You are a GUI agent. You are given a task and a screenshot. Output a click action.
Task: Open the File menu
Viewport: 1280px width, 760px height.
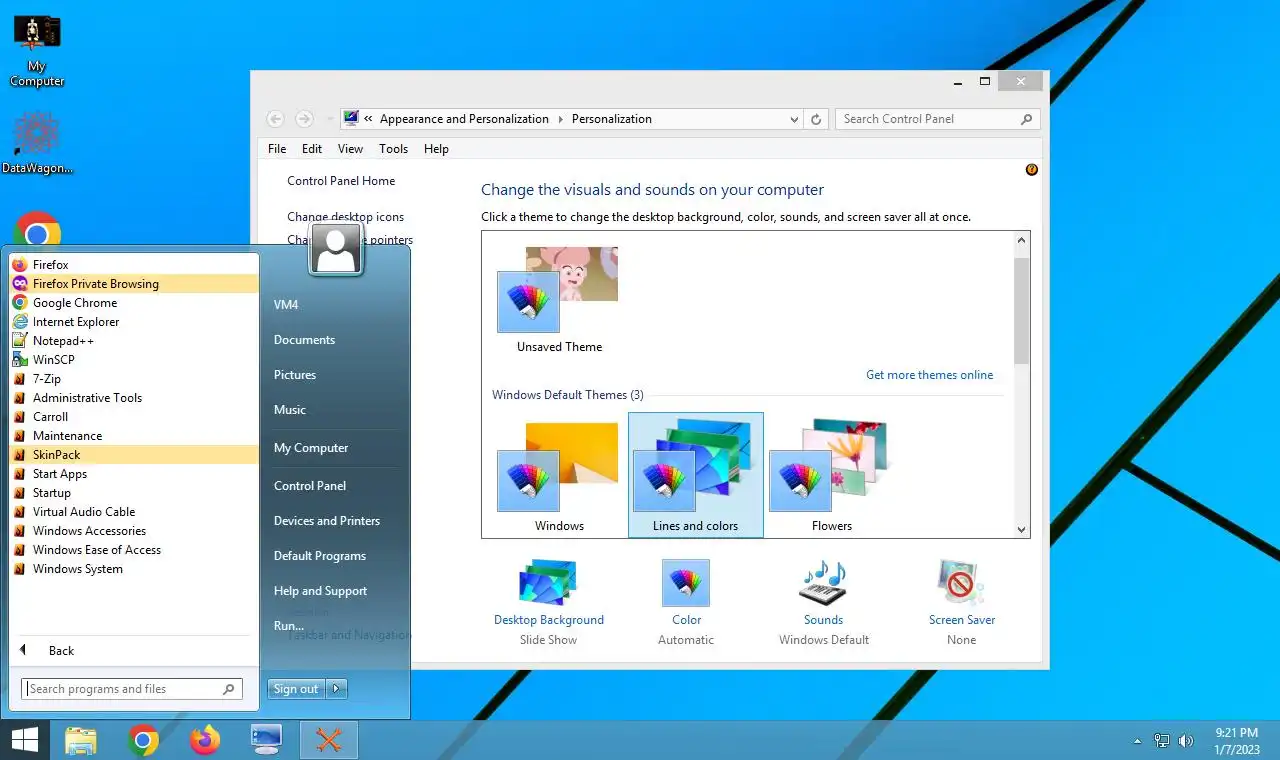coord(277,149)
